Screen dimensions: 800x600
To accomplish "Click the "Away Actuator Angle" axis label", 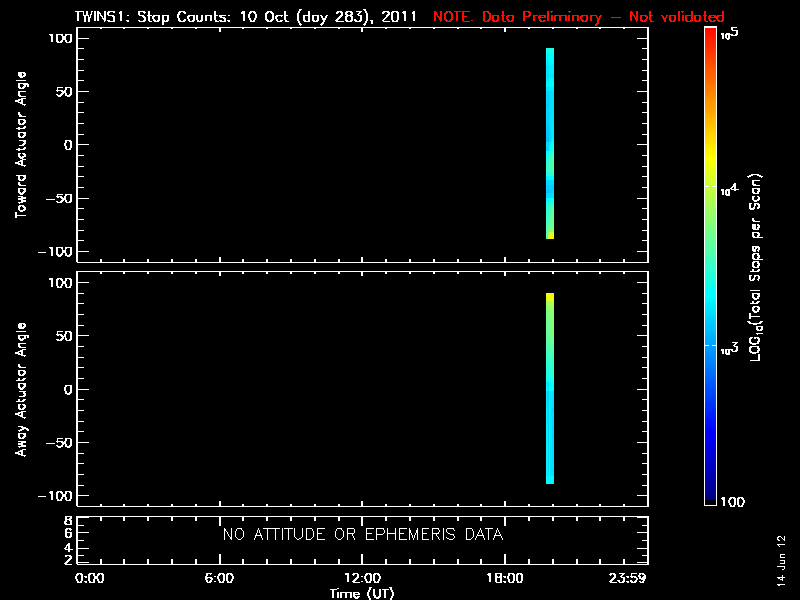I will 20,390.
